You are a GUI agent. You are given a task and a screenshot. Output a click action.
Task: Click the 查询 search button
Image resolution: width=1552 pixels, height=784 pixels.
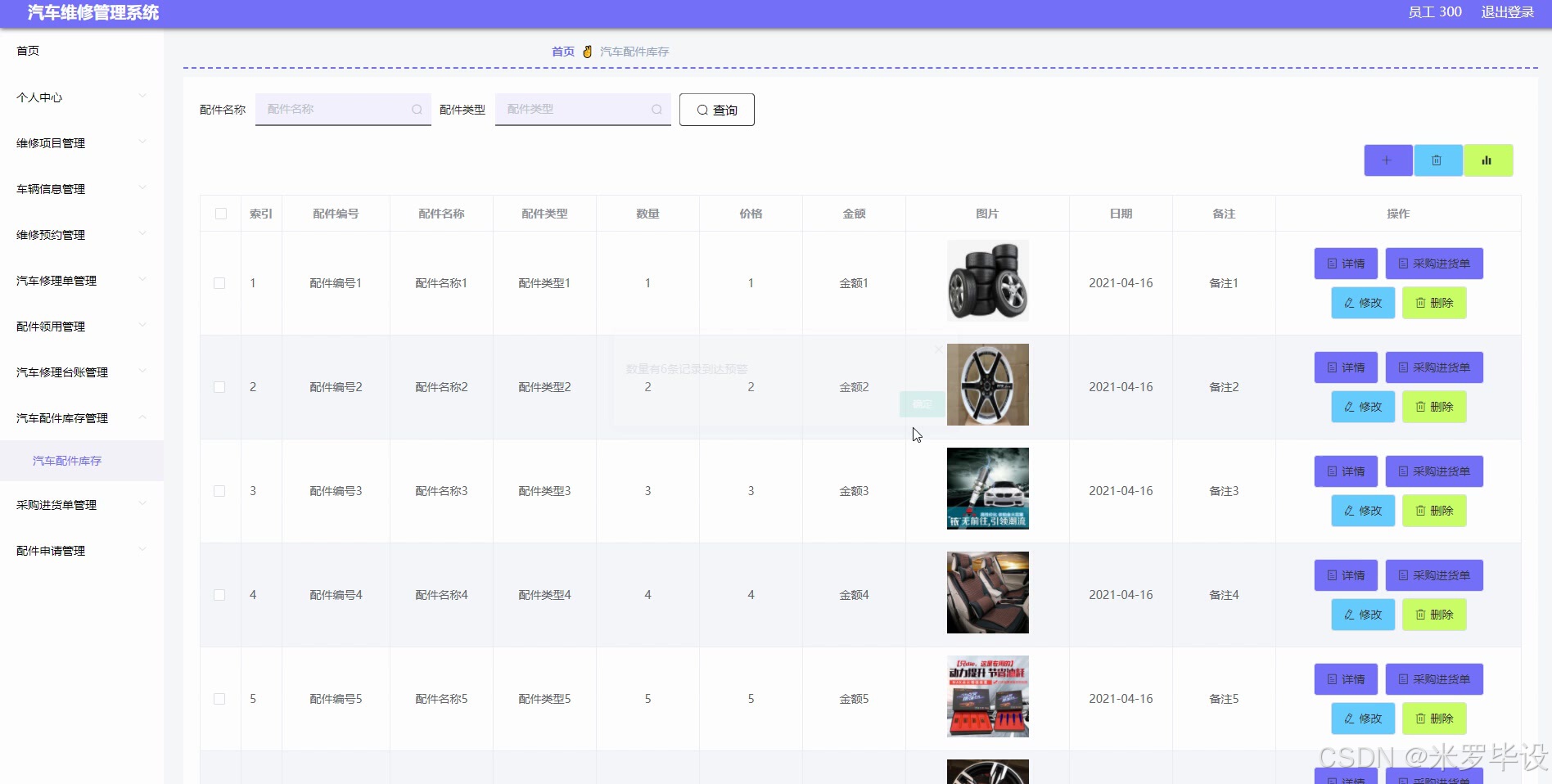click(717, 110)
